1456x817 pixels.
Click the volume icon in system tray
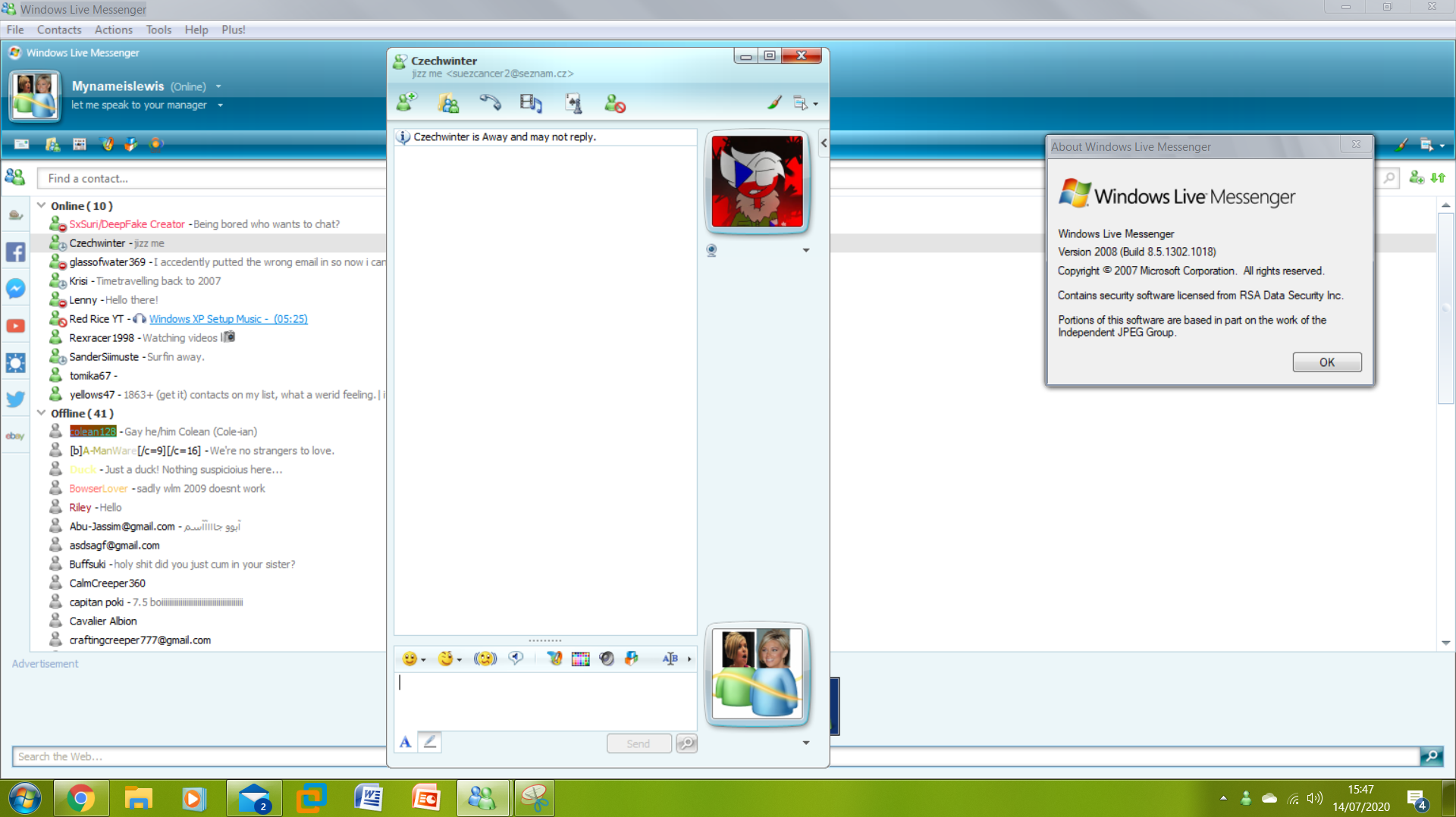point(1315,798)
